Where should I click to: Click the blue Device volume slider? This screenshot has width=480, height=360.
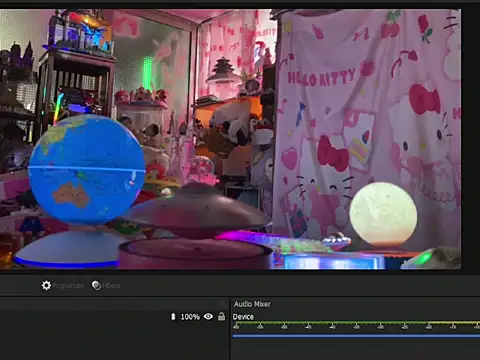click(356, 336)
